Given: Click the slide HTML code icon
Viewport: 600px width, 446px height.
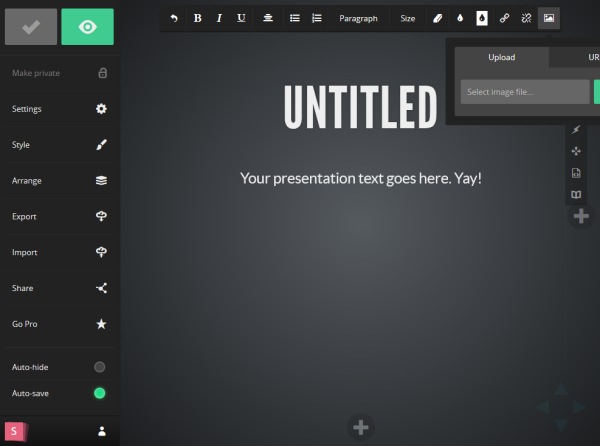Looking at the screenshot, I should (576, 173).
